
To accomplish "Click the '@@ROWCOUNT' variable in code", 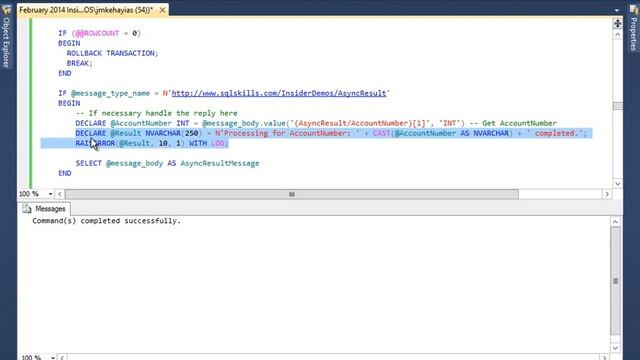I will click(x=97, y=33).
